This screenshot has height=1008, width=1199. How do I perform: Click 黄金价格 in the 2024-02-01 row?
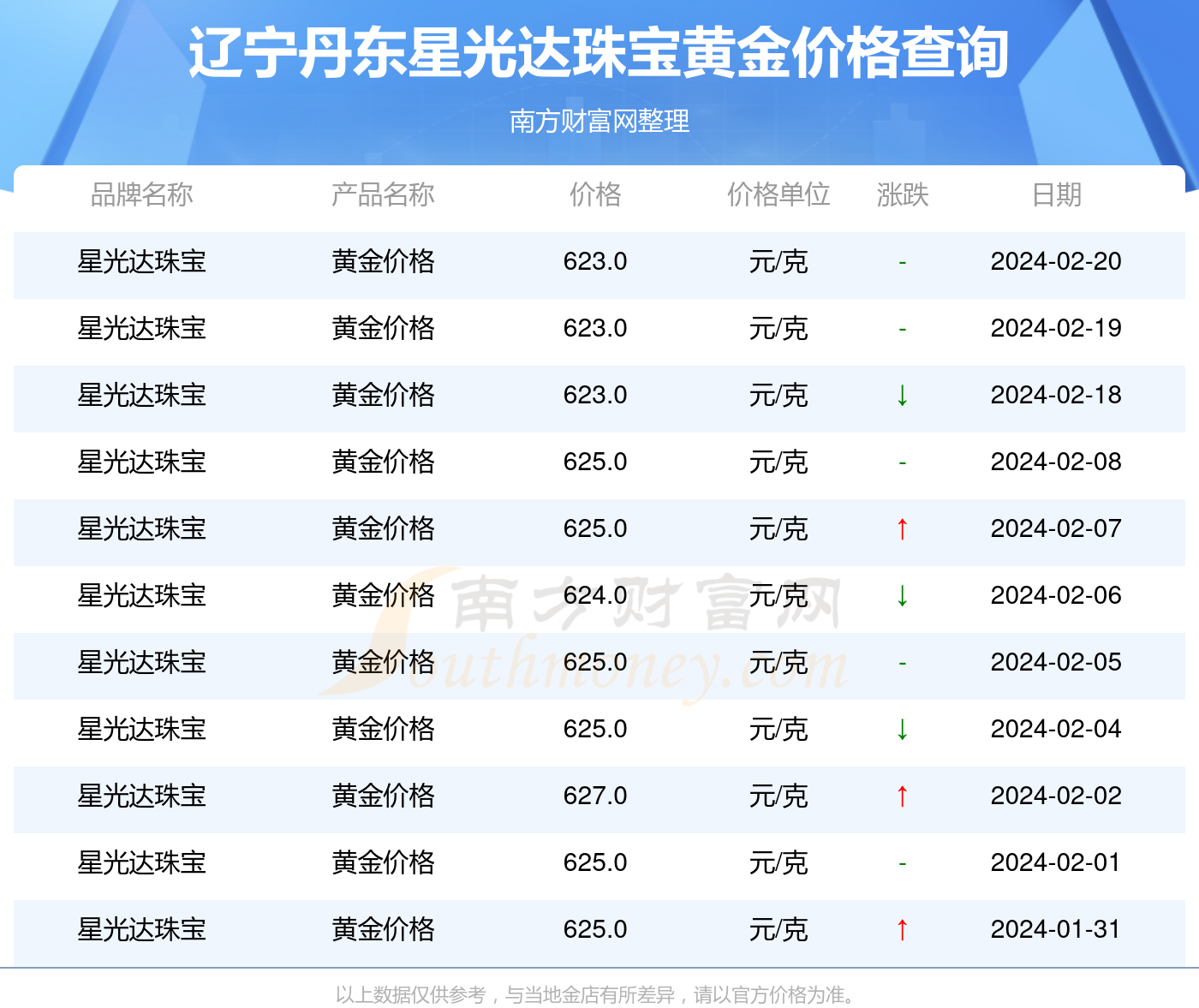[383, 862]
